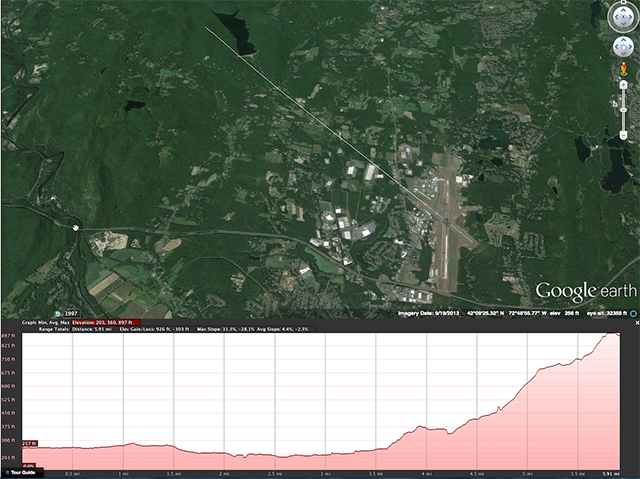Image resolution: width=640 pixels, height=479 pixels.
Task: Pan the map left with Move joystick
Action: (617, 47)
